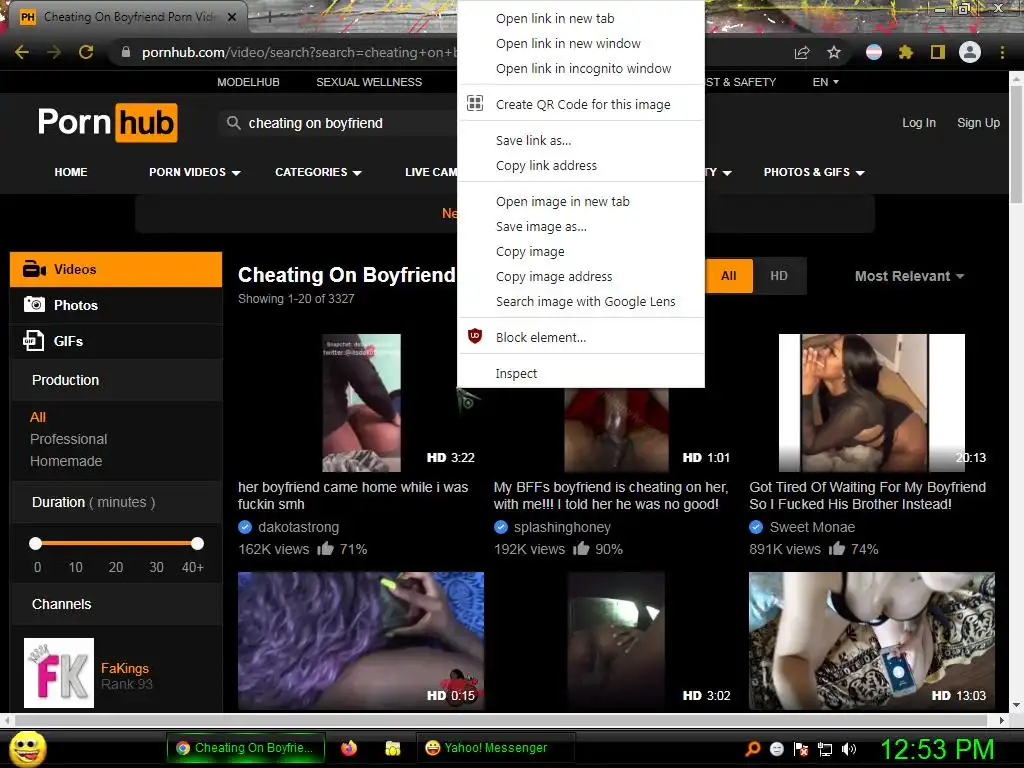Toggle the browser side panel icon
The height and width of the screenshot is (768, 1024).
click(x=938, y=52)
